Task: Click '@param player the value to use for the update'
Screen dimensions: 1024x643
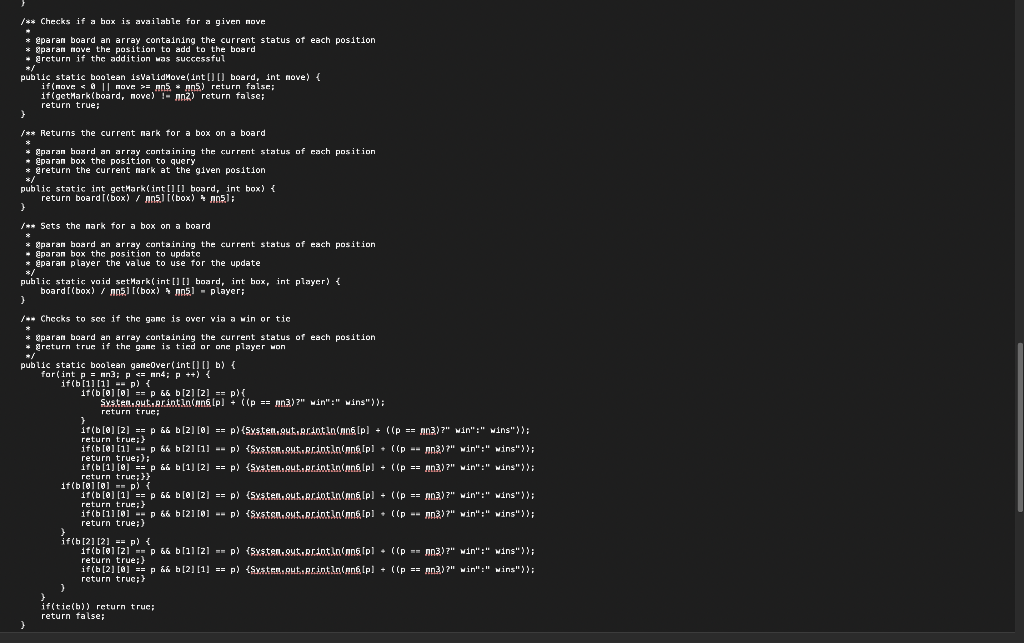Action: [x=148, y=263]
